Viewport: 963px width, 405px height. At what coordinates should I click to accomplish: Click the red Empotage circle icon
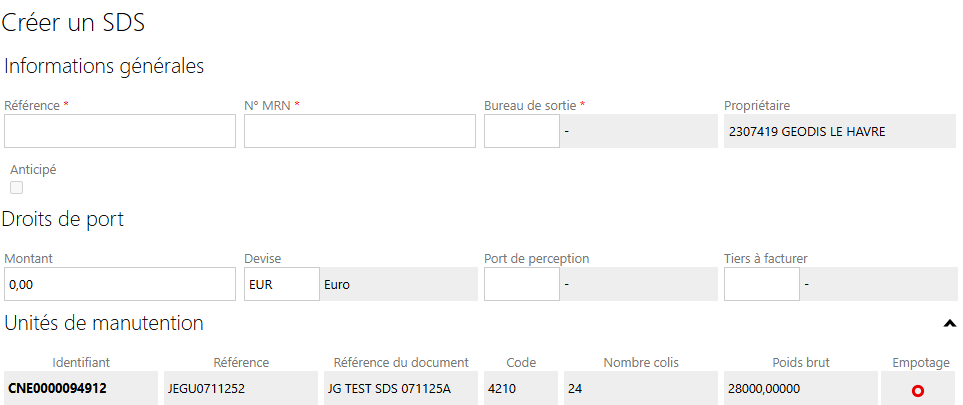918,390
